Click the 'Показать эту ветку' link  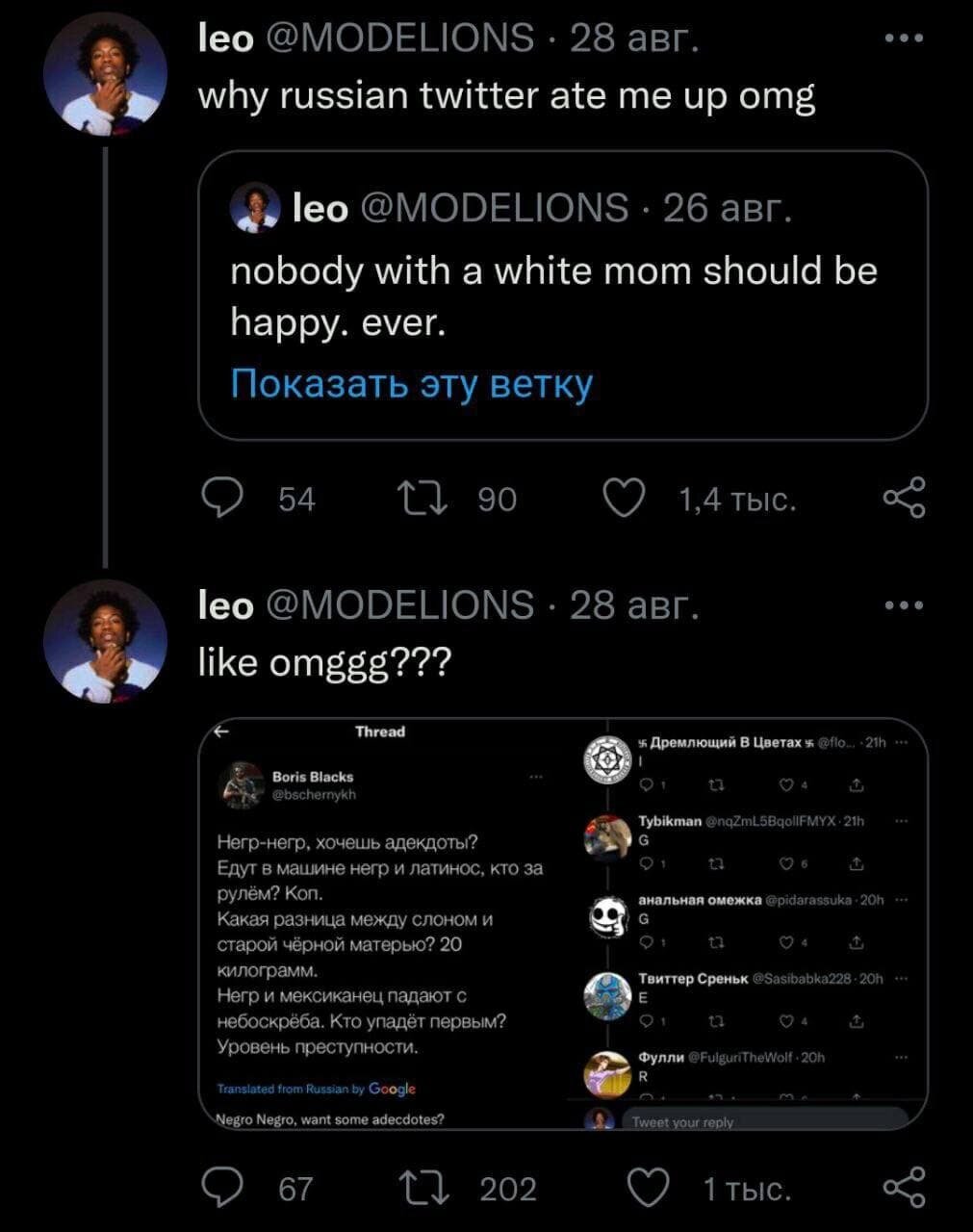click(x=412, y=384)
